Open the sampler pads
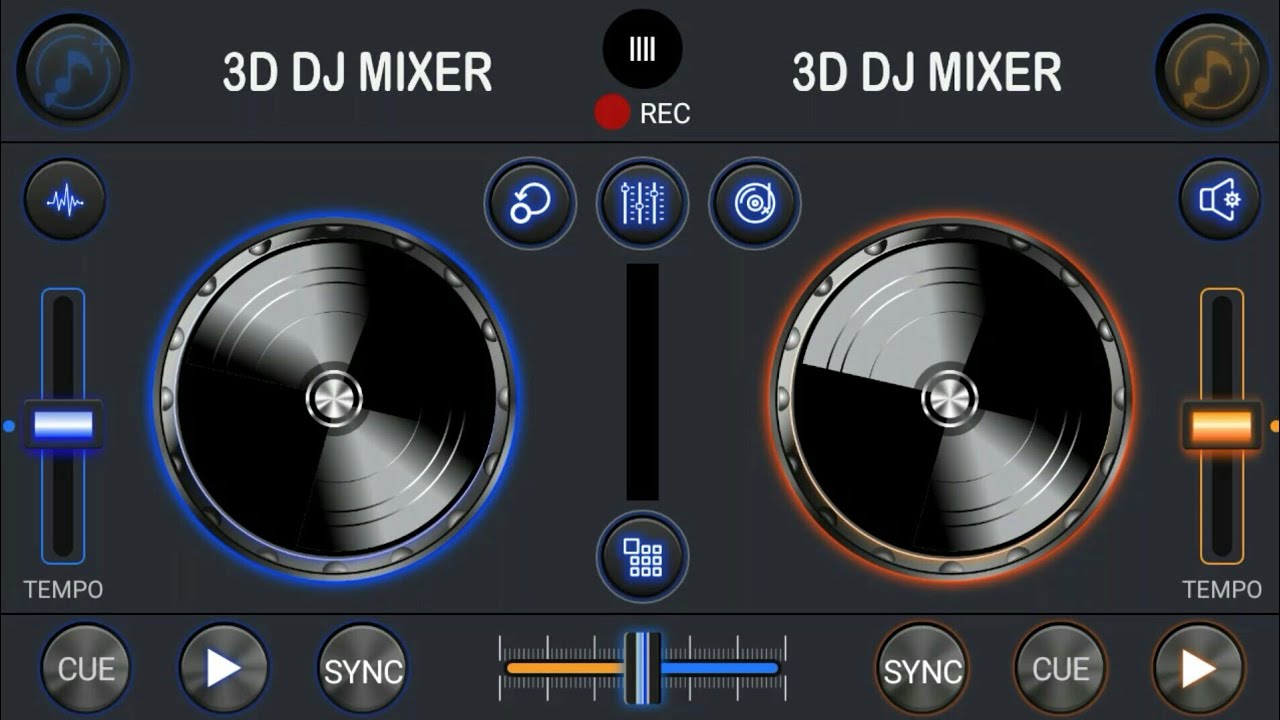This screenshot has width=1280, height=720. (642, 558)
